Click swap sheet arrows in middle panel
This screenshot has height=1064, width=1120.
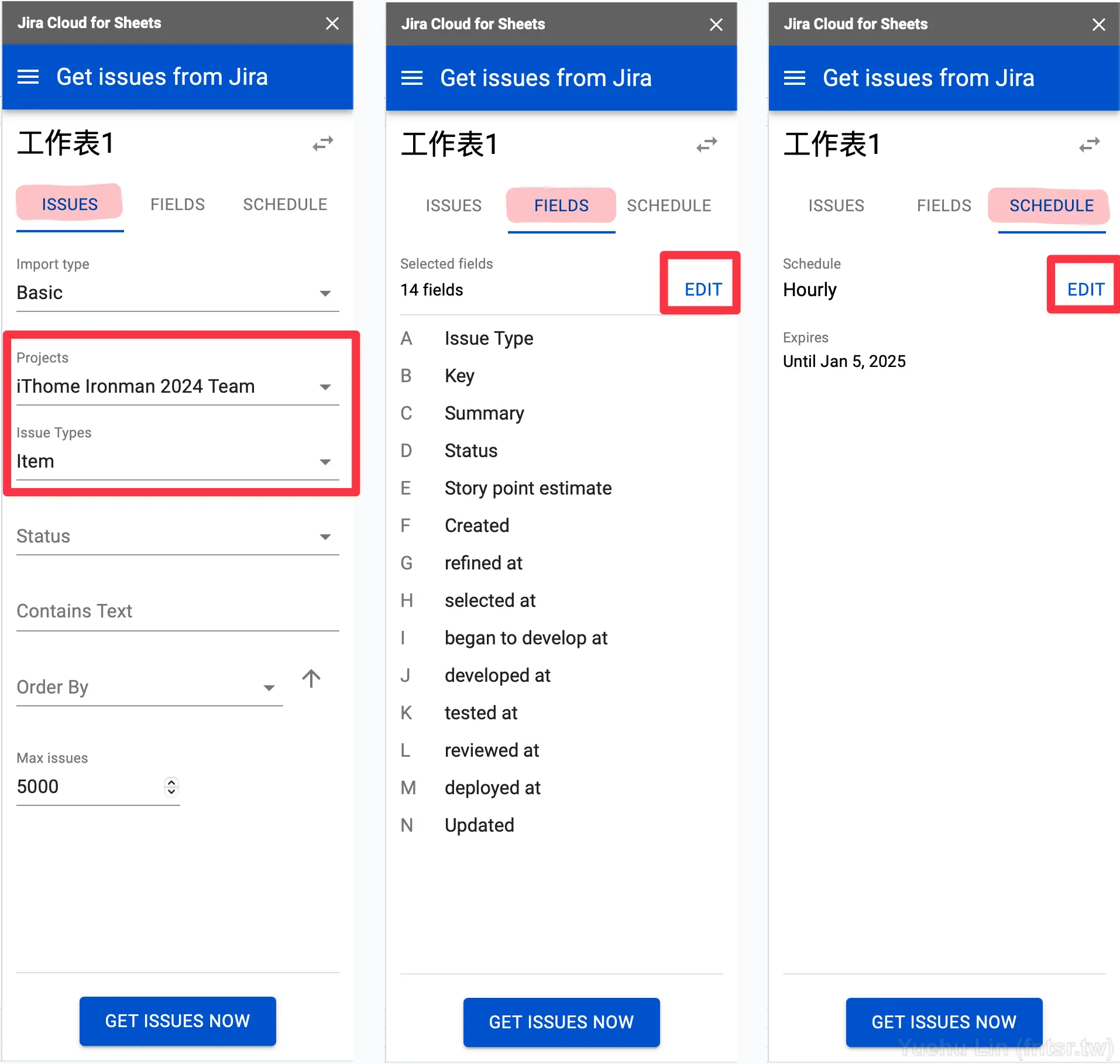(x=707, y=145)
